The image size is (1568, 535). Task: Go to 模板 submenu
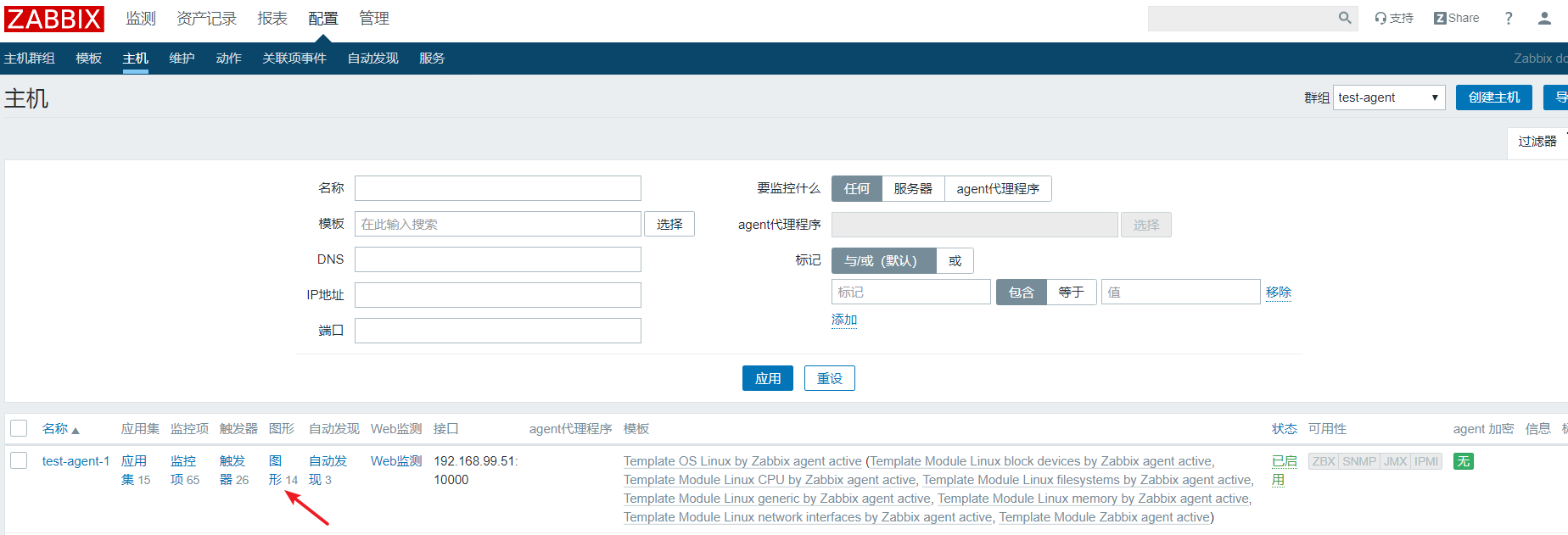click(88, 59)
